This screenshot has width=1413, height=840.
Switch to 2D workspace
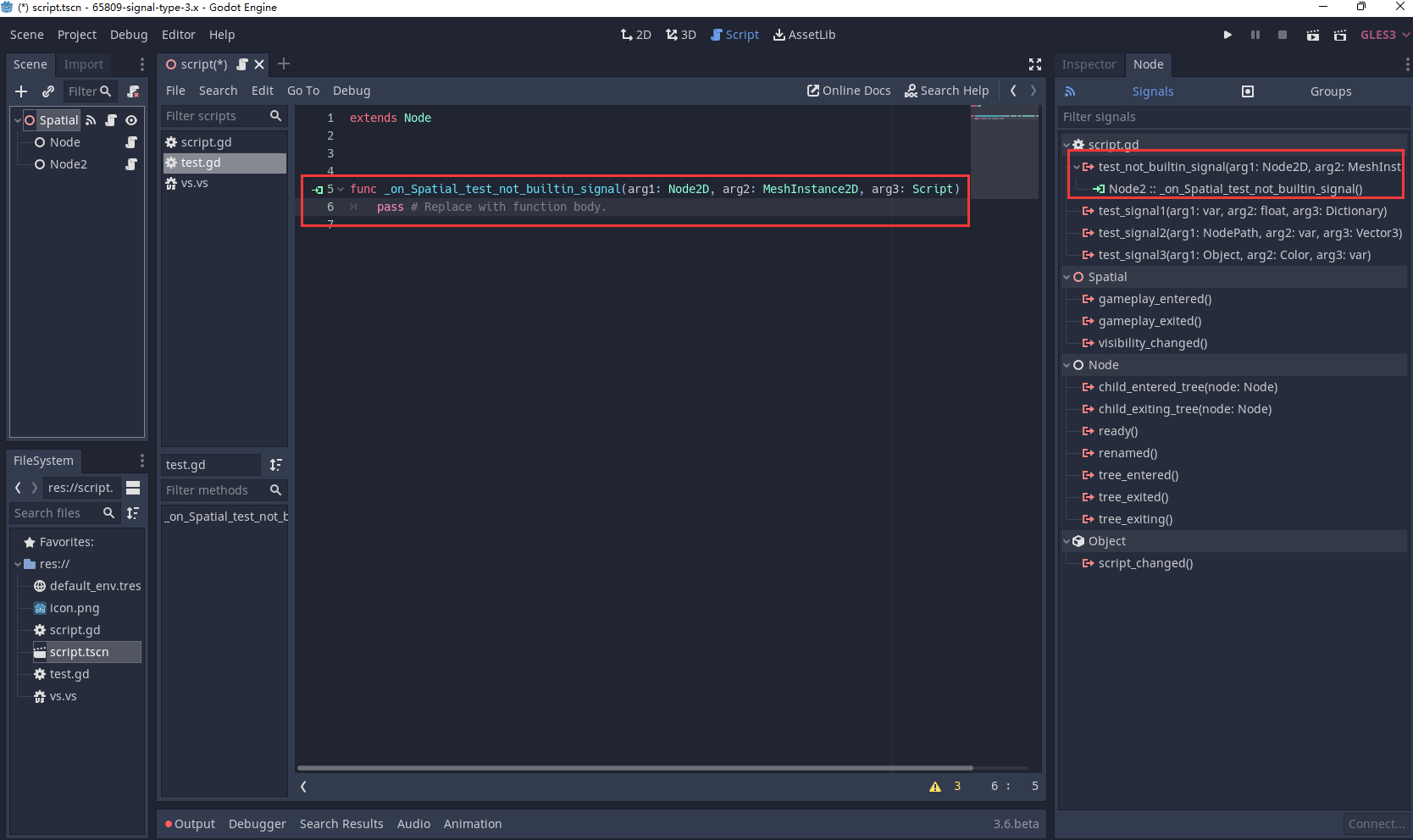[636, 35]
